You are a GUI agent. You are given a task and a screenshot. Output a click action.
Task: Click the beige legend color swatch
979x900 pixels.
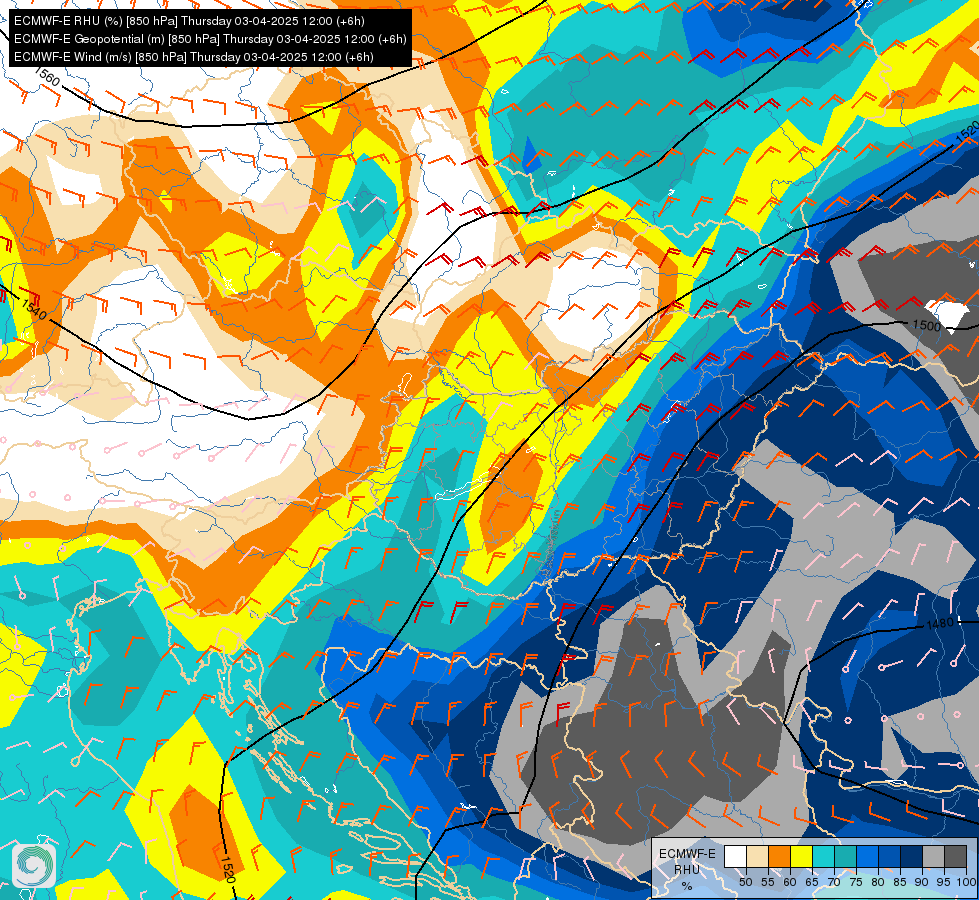pos(757,857)
